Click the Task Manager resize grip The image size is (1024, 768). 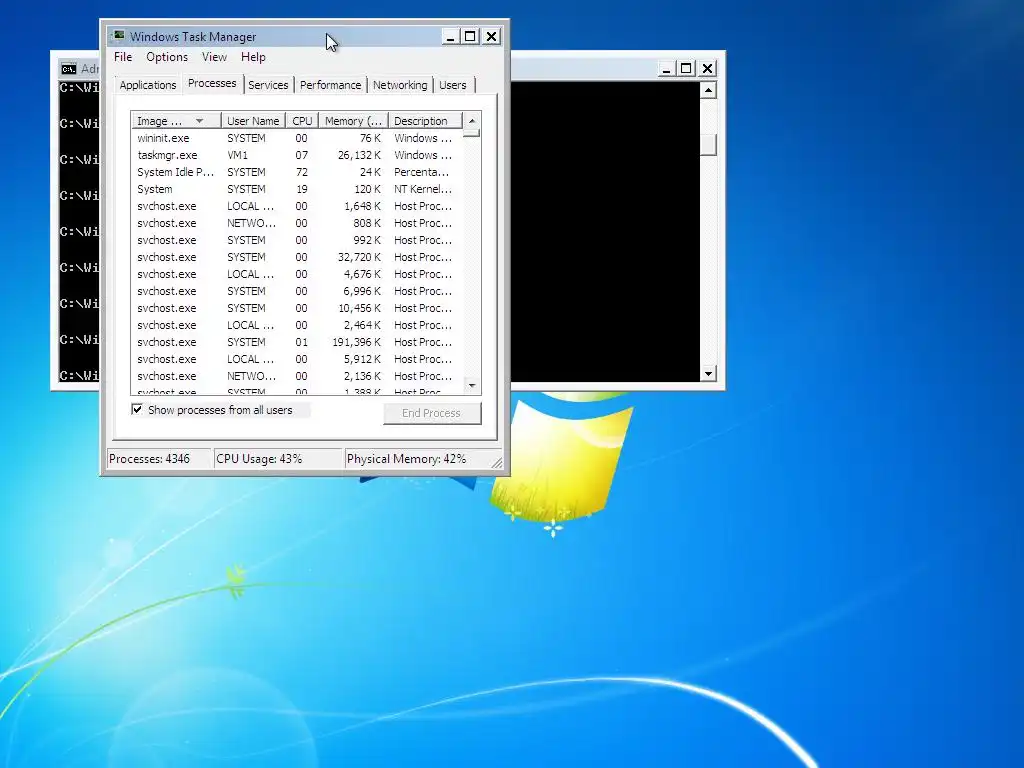click(x=497, y=462)
